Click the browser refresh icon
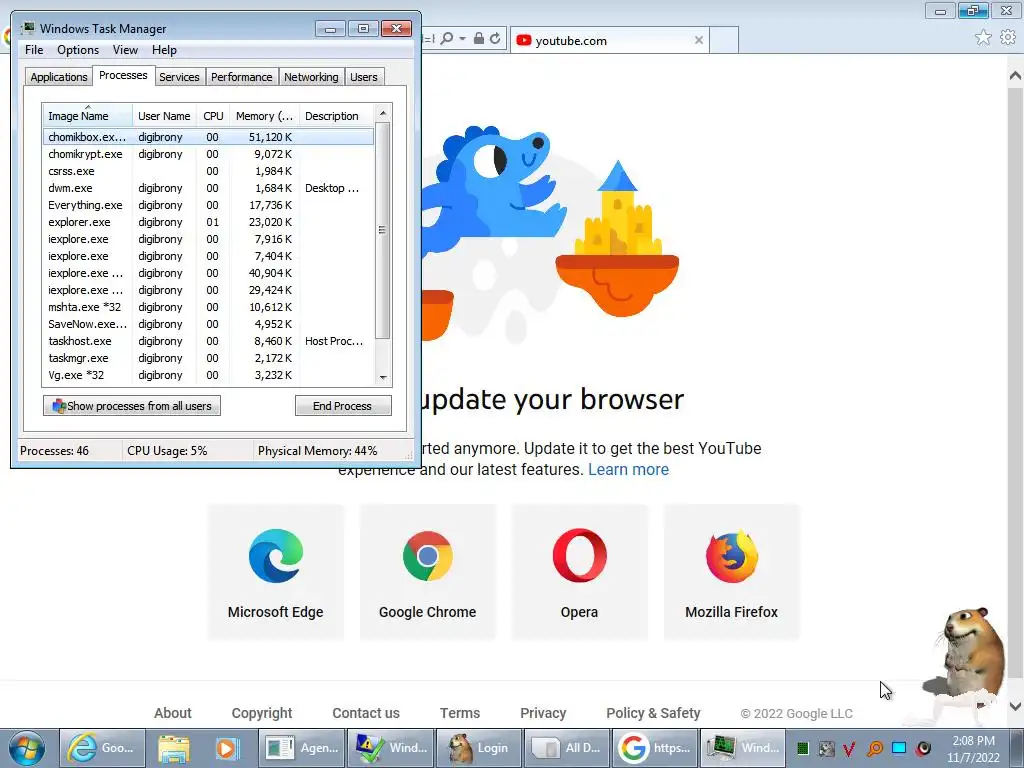This screenshot has height=768, width=1024. click(495, 39)
